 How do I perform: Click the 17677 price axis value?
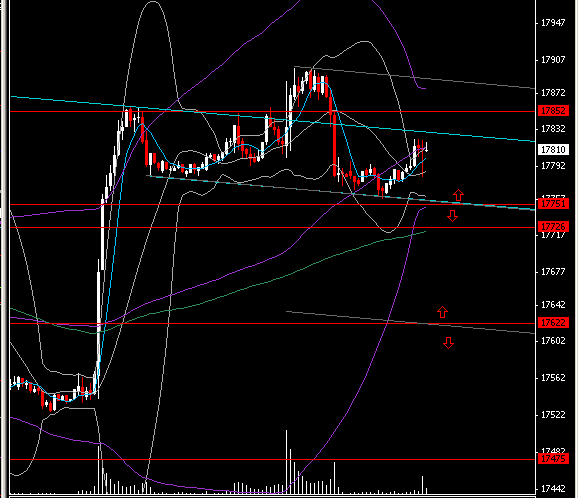tap(553, 272)
